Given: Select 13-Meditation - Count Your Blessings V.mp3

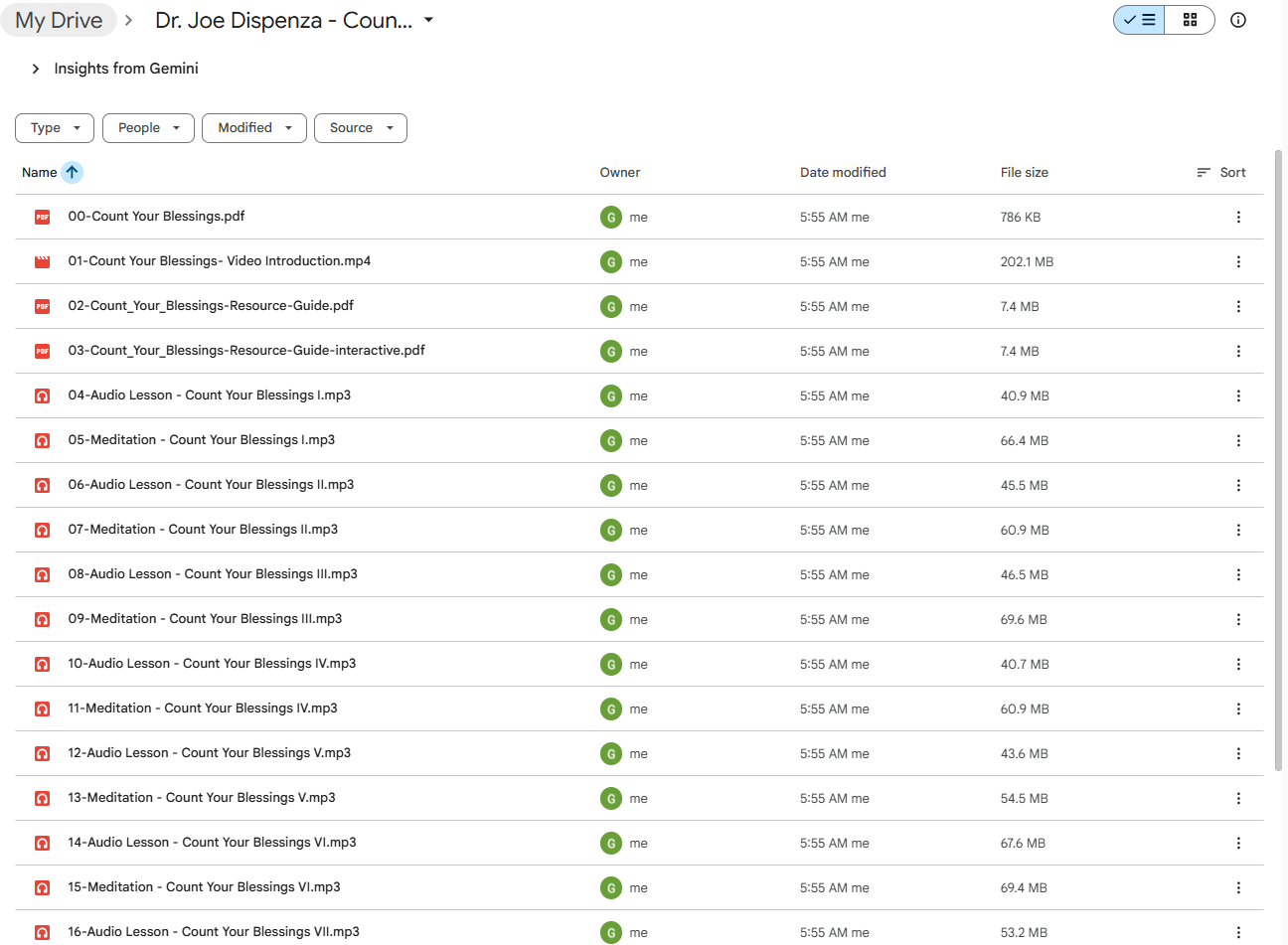Looking at the screenshot, I should 202,797.
